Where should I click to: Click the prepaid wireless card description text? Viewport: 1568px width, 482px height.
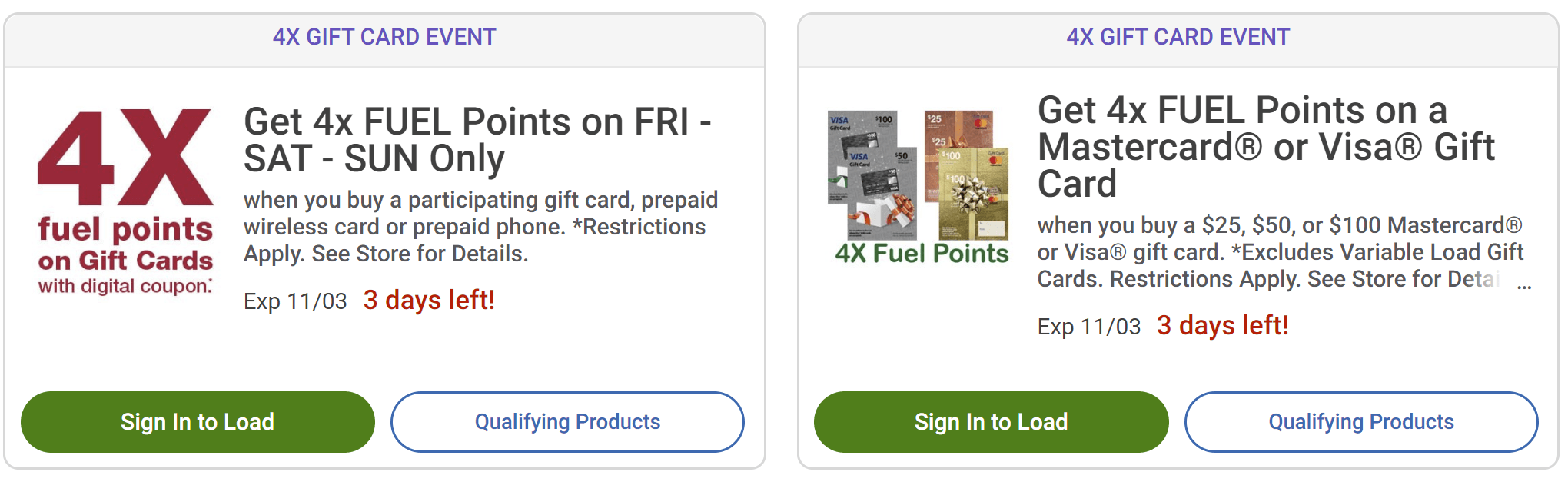pyautogui.click(x=480, y=227)
